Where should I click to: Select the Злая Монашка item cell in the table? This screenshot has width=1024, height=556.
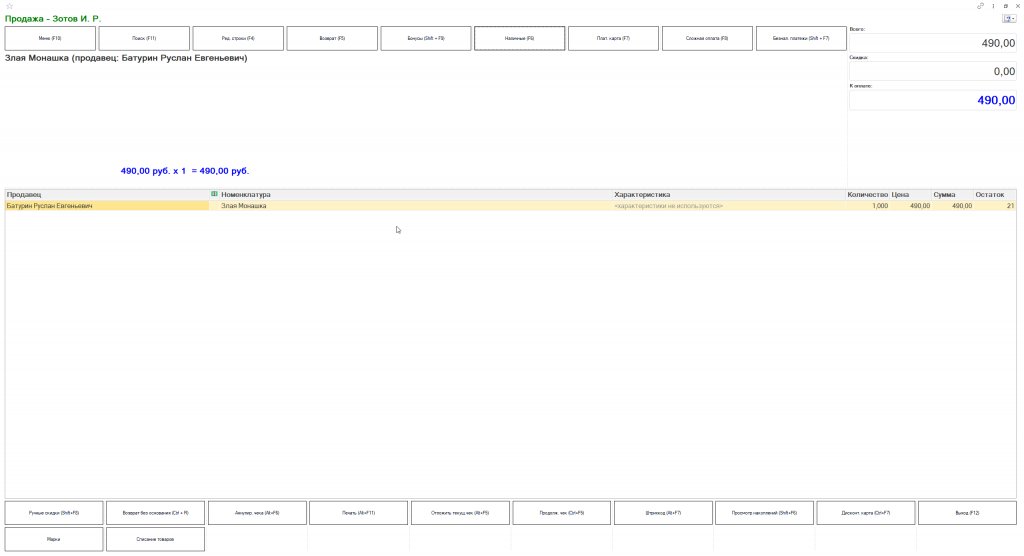coord(415,206)
